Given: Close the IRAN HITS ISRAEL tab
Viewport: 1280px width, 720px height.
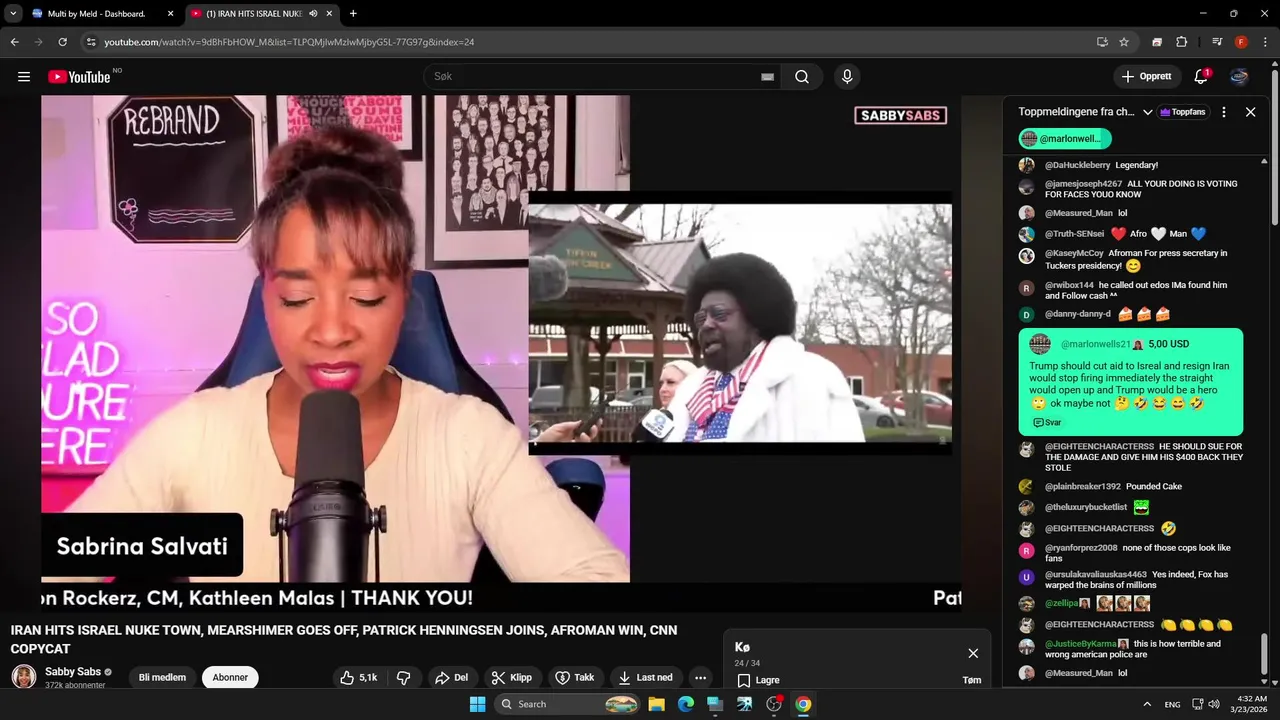Looking at the screenshot, I should pos(329,14).
